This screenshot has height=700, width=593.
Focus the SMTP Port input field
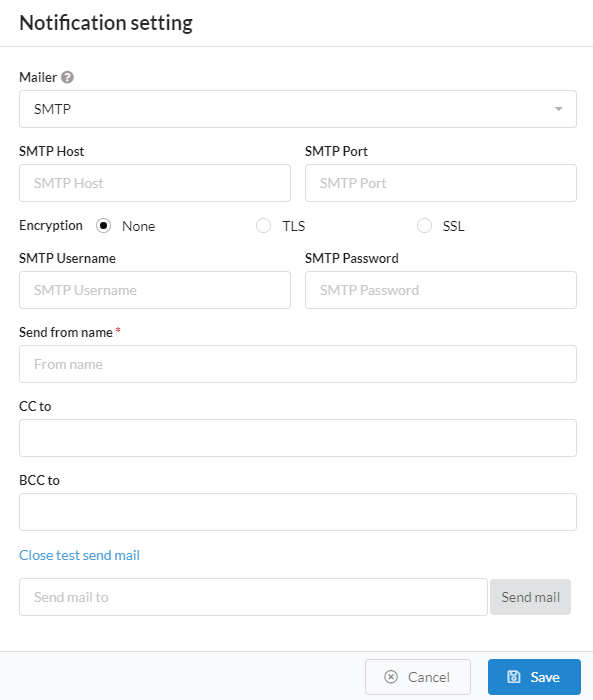click(x=441, y=183)
